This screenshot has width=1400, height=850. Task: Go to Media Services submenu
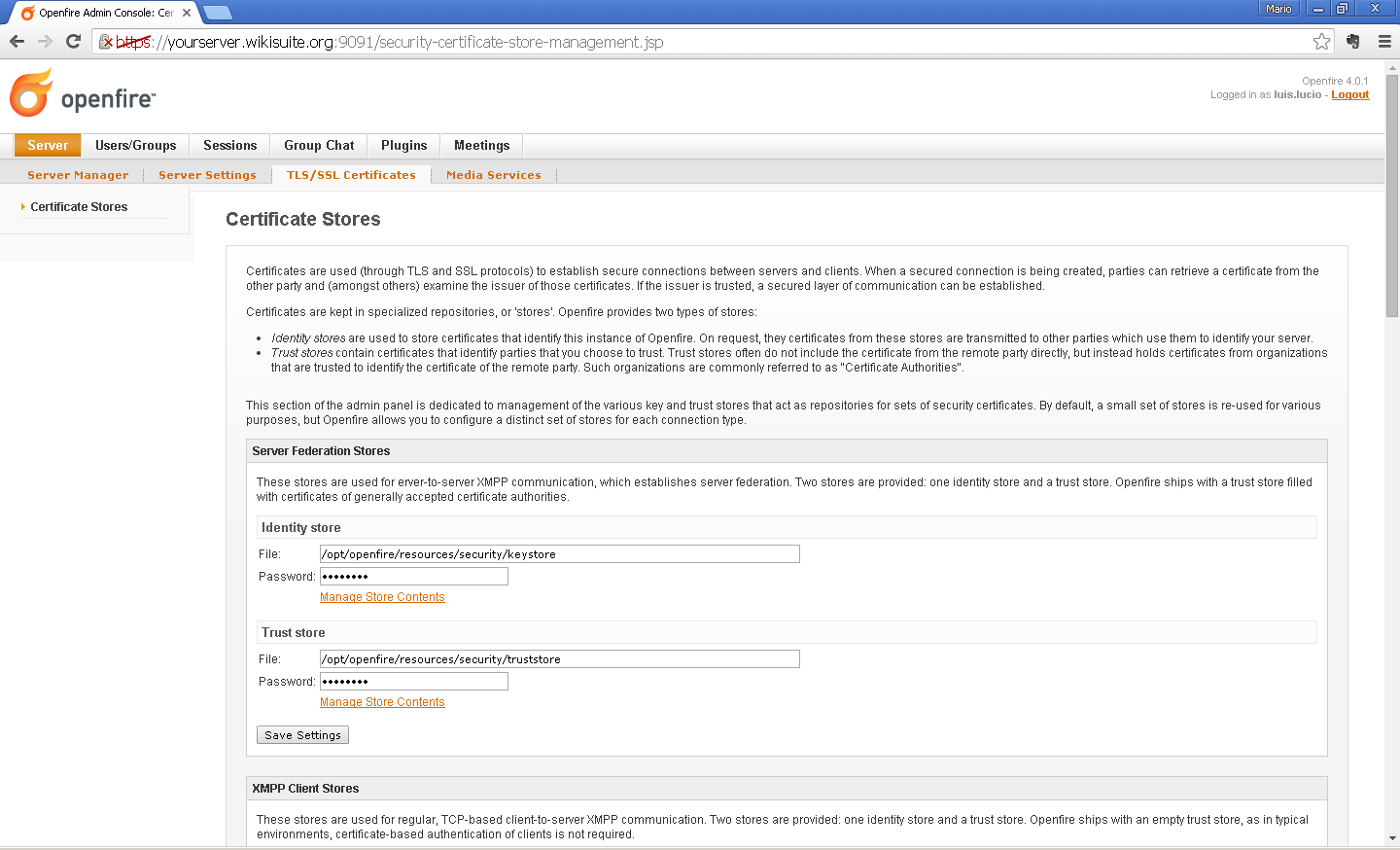494,175
